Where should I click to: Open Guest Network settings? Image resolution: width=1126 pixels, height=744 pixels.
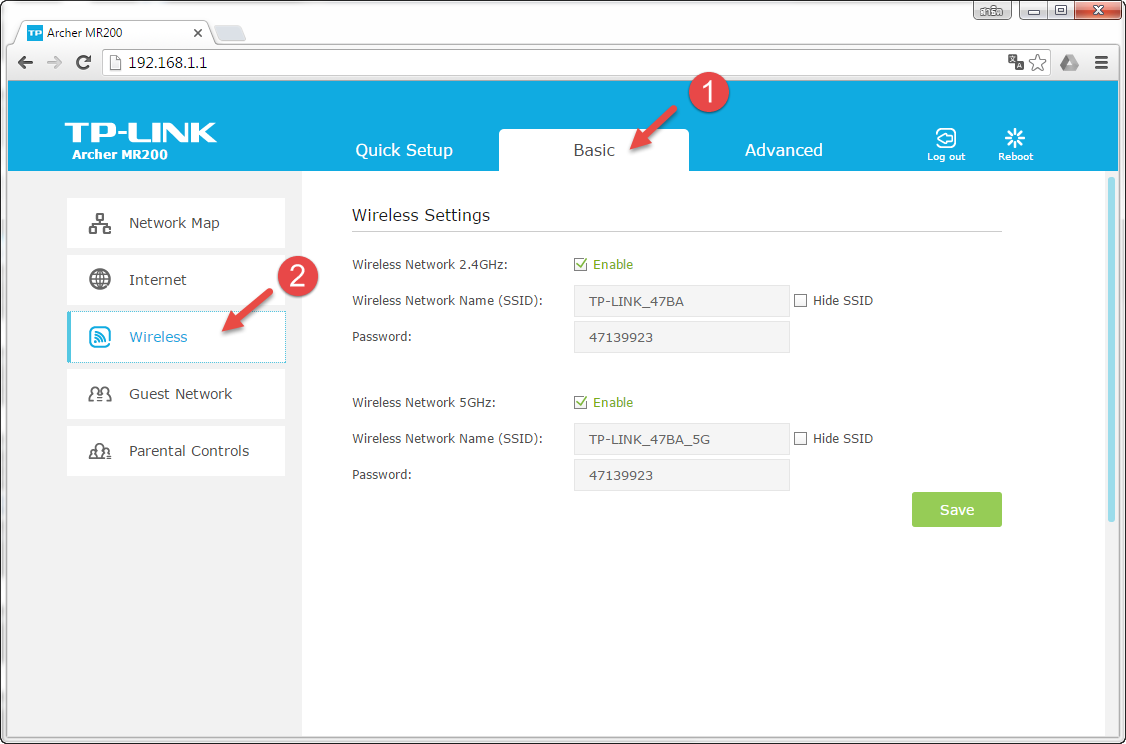176,394
